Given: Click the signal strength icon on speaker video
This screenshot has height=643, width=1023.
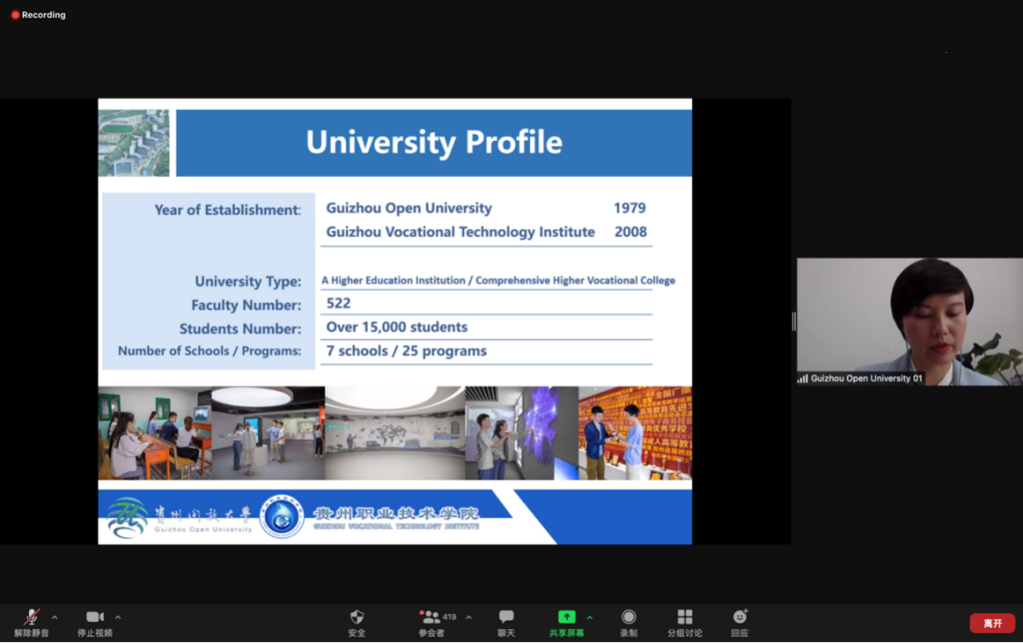Looking at the screenshot, I should pyautogui.click(x=802, y=379).
